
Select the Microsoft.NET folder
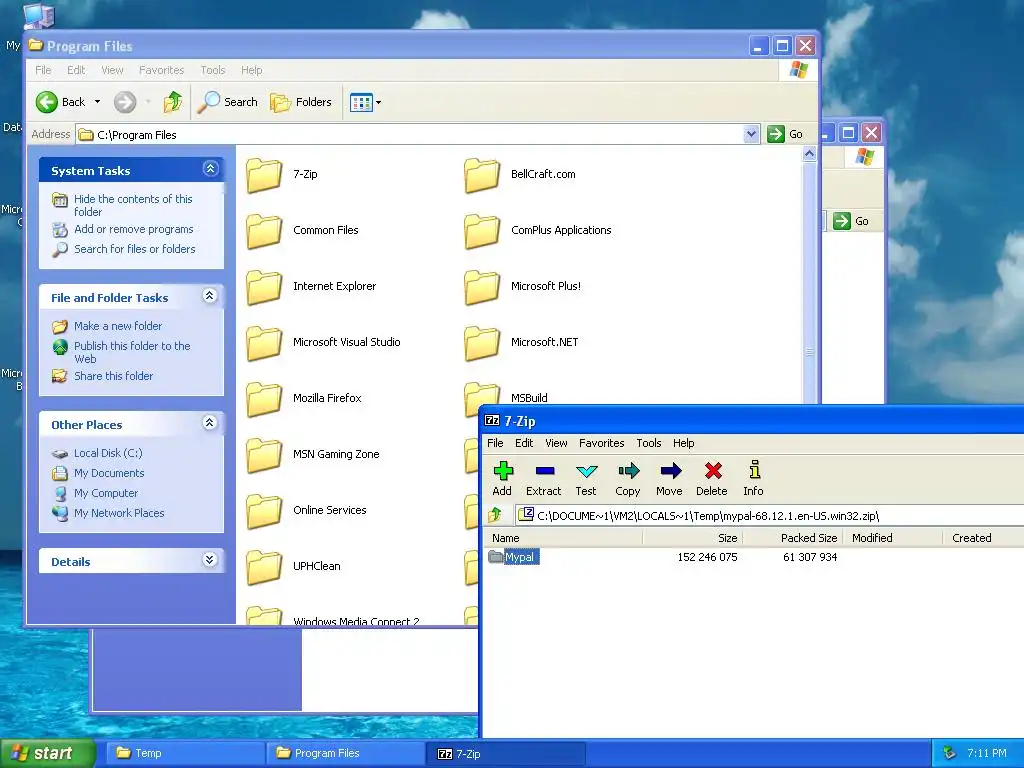[522, 342]
